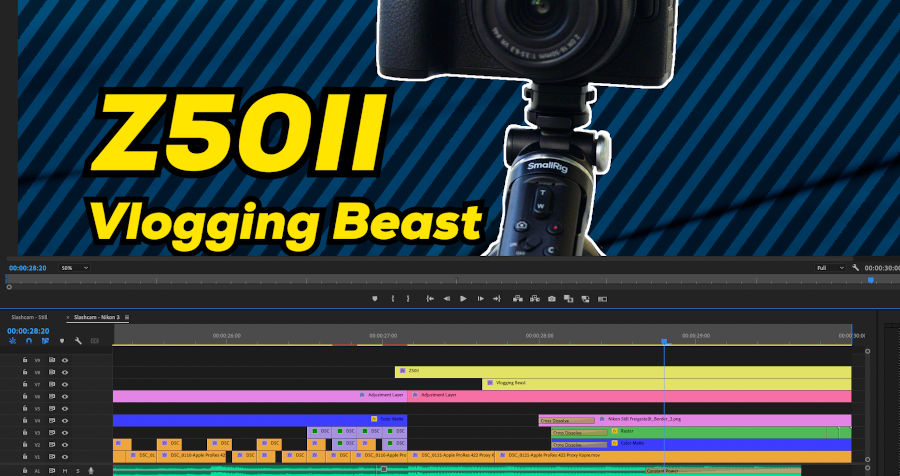Select the green Raster clip
900x476 pixels.
point(701,432)
